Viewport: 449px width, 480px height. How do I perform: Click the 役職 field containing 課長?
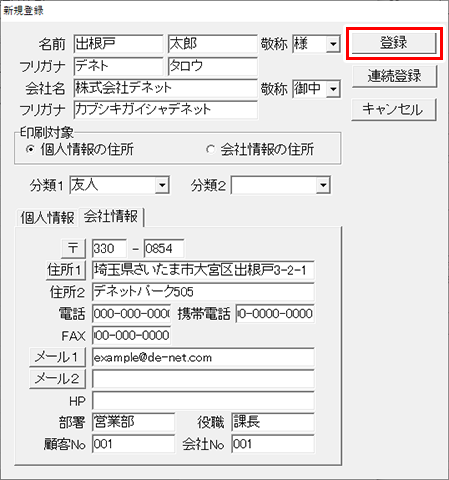273,422
